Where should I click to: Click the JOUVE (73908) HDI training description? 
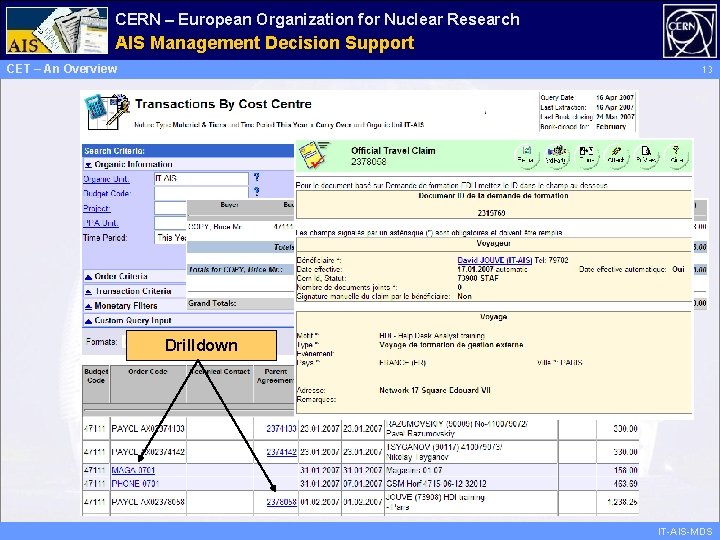[x=435, y=502]
